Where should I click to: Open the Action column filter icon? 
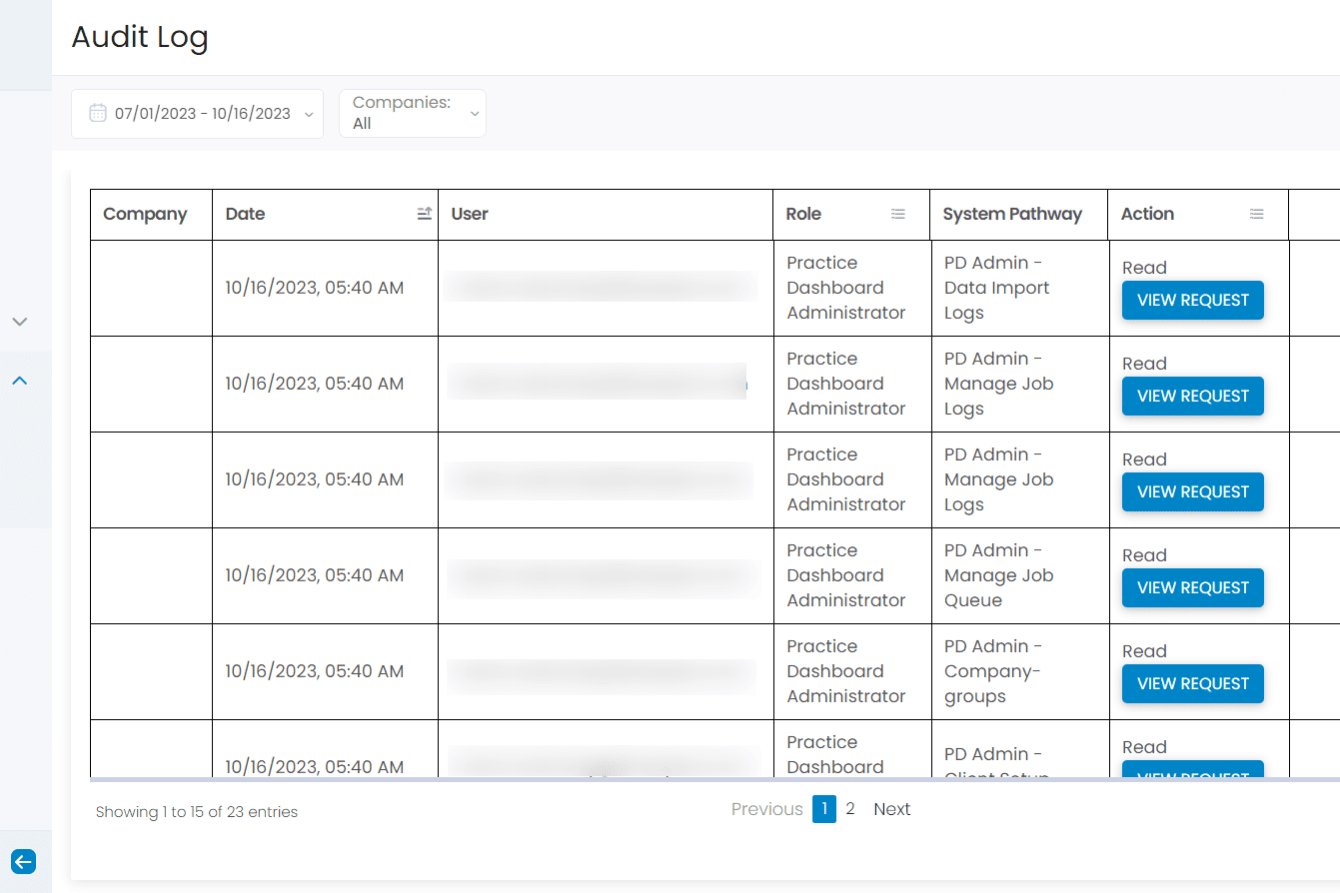(x=1257, y=214)
